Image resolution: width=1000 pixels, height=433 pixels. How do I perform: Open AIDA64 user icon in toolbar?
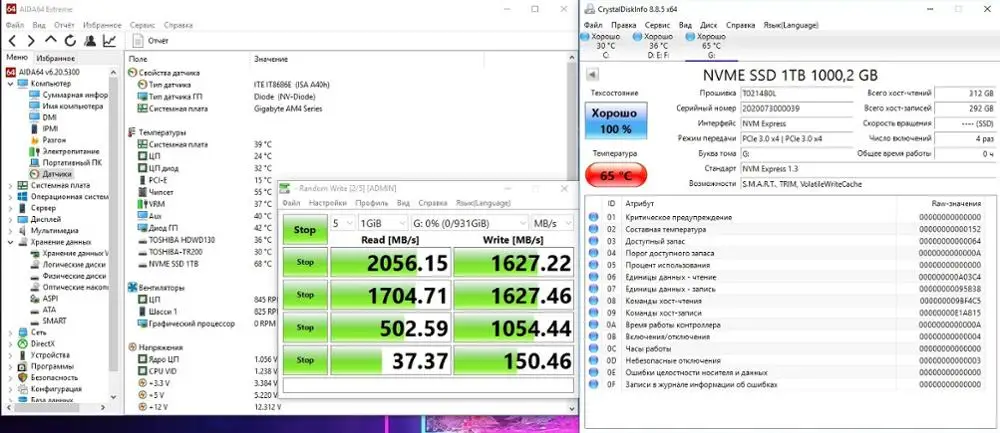(x=90, y=41)
